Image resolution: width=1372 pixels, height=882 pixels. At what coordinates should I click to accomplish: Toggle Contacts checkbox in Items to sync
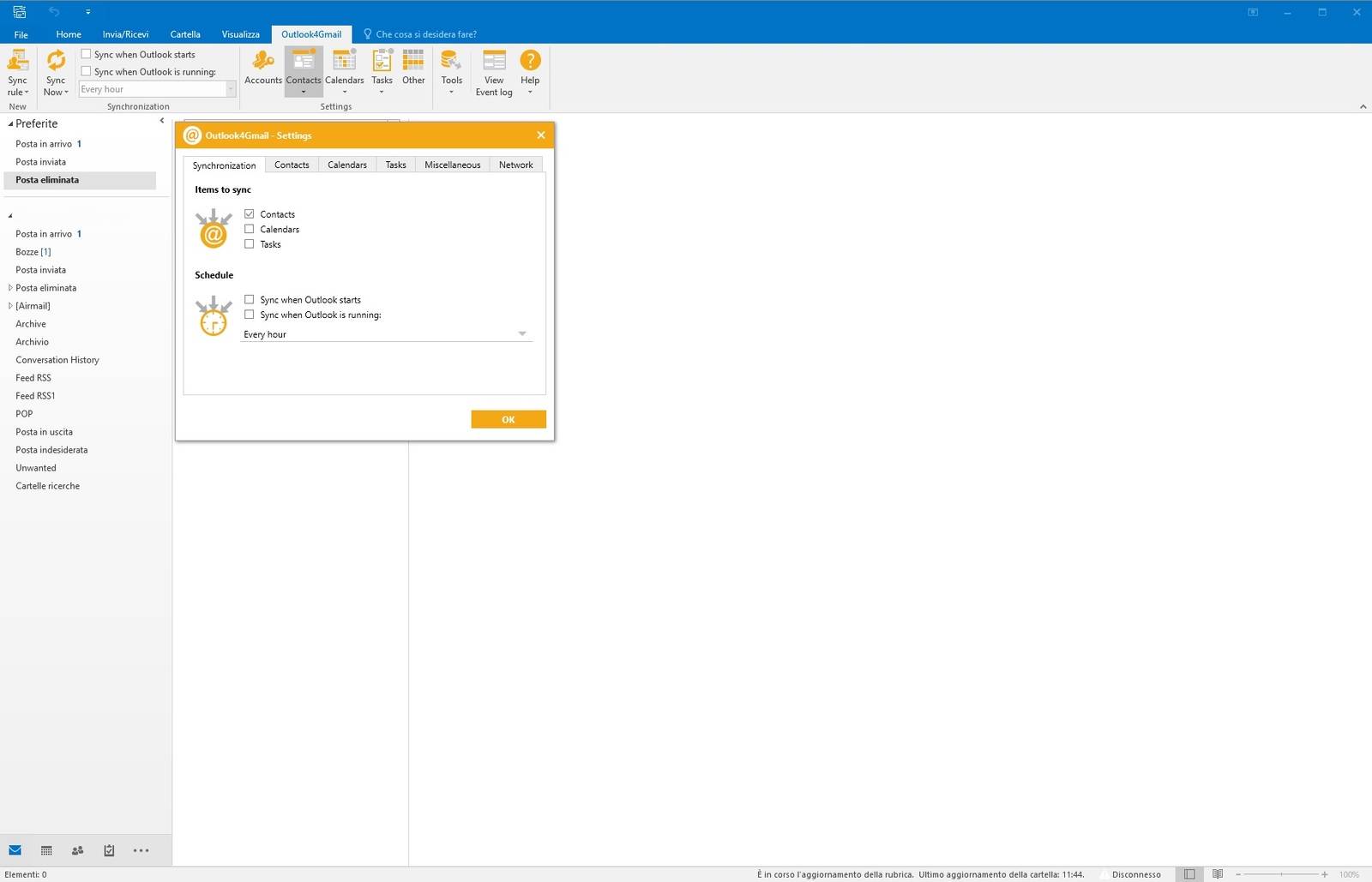[x=250, y=213]
